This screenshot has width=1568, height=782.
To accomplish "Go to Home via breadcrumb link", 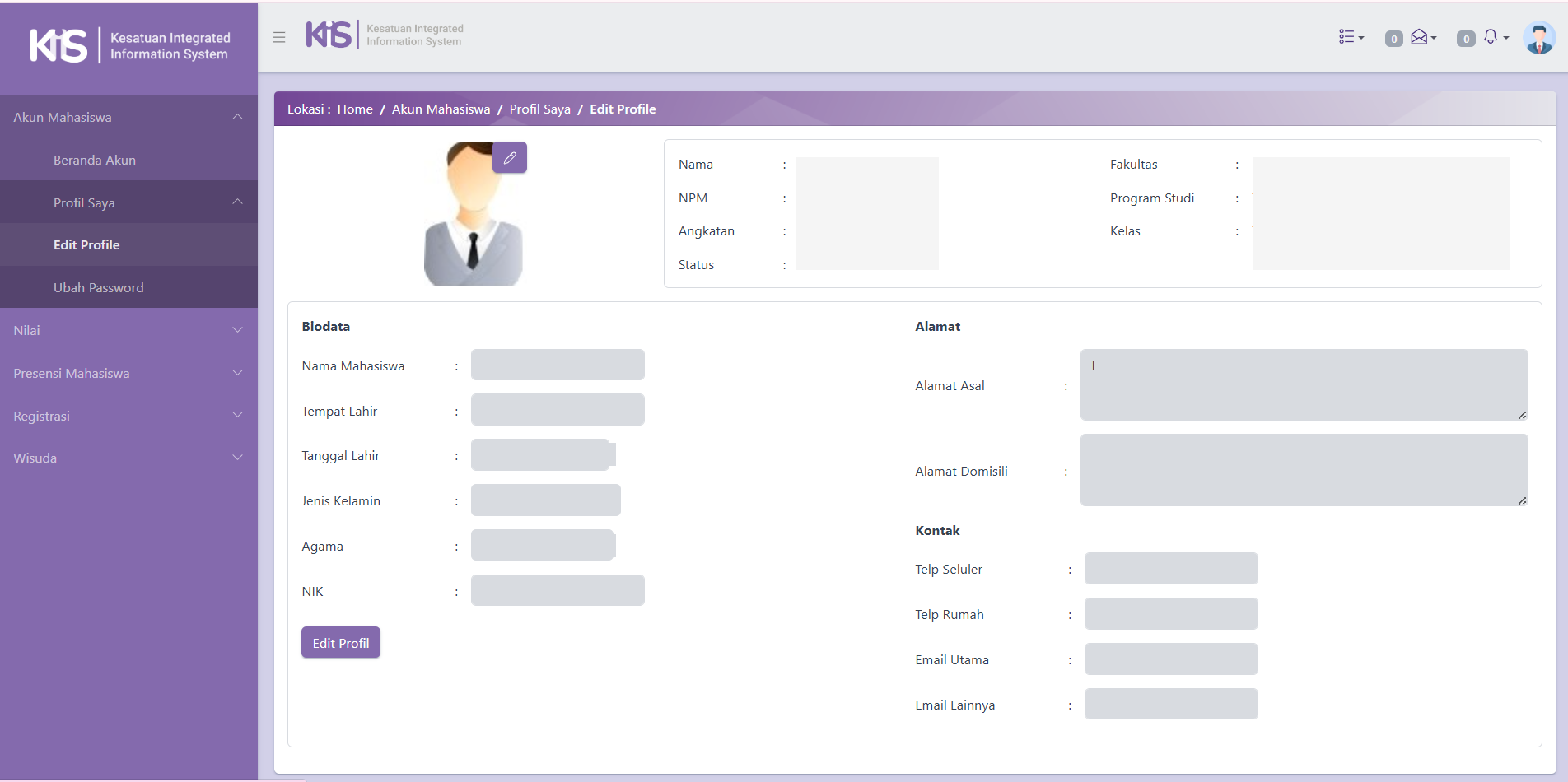I will tap(355, 109).
